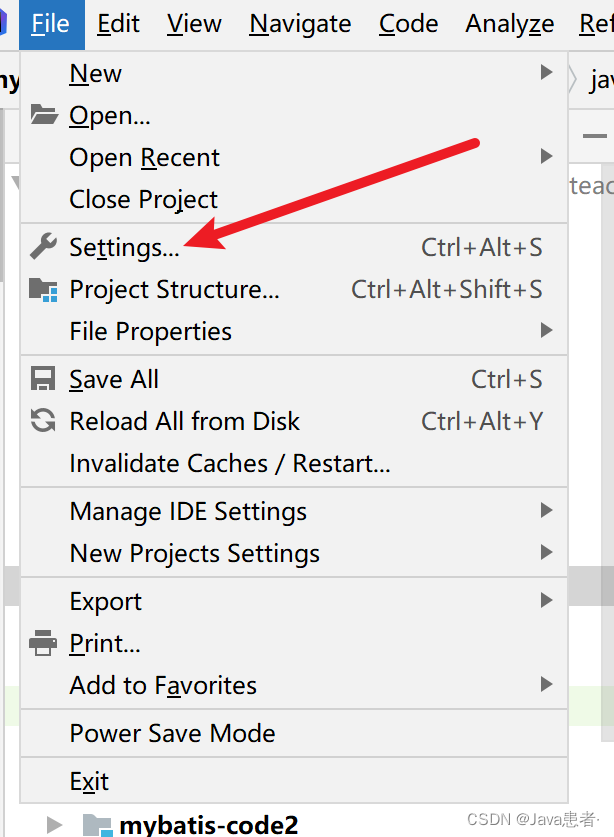Click the Project Structure folder icon
Image resolution: width=614 pixels, height=837 pixels.
(x=43, y=289)
